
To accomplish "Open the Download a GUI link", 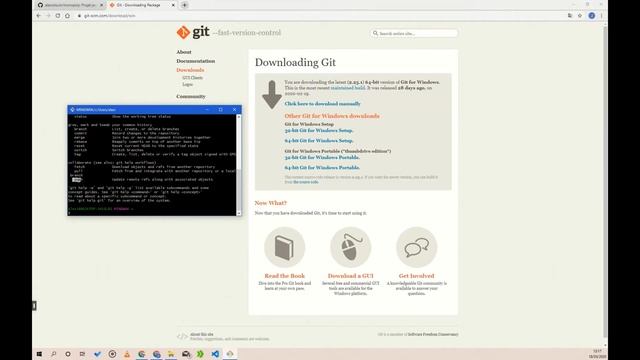I will tap(351, 276).
